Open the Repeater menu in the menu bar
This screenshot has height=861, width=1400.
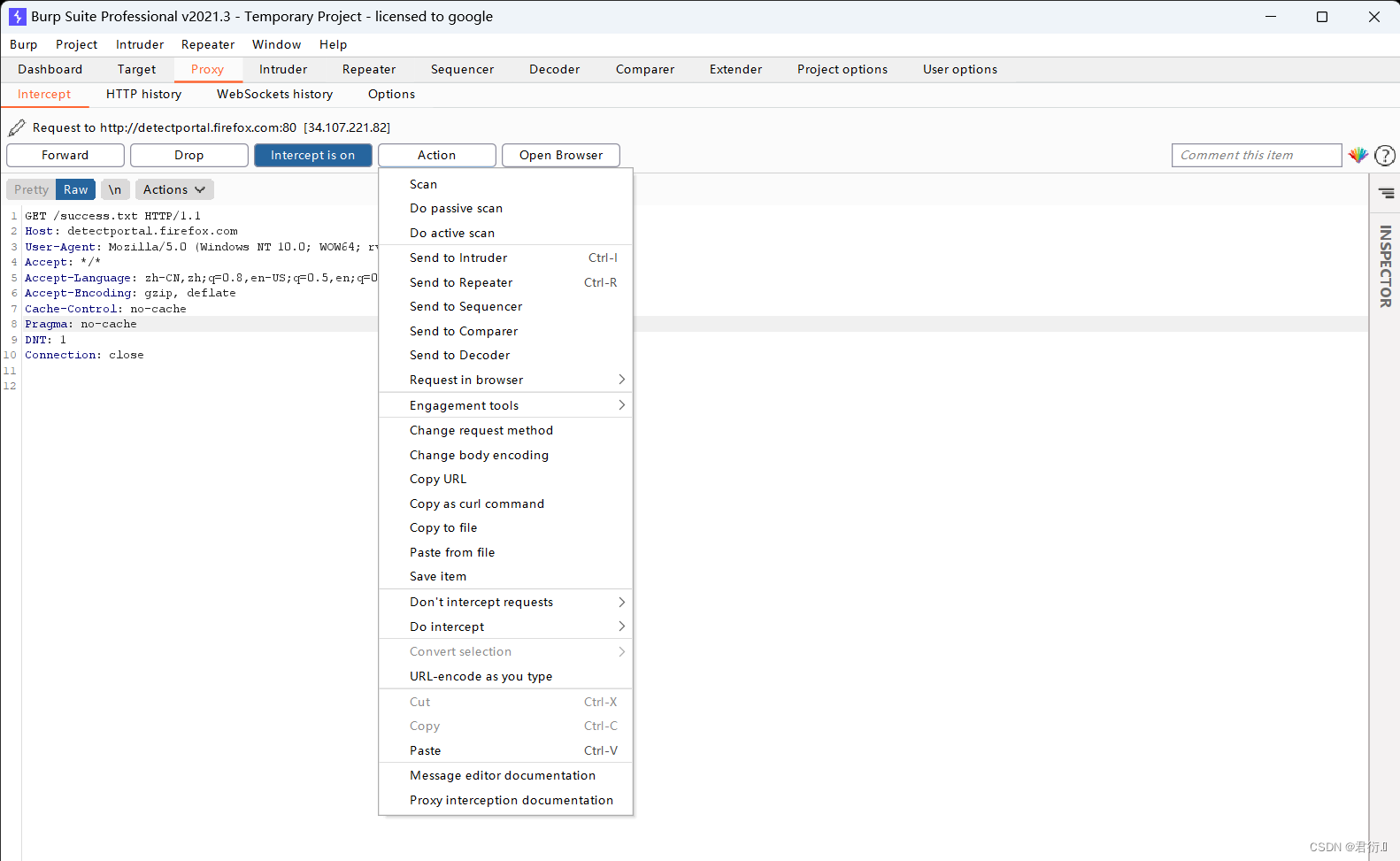coord(208,44)
